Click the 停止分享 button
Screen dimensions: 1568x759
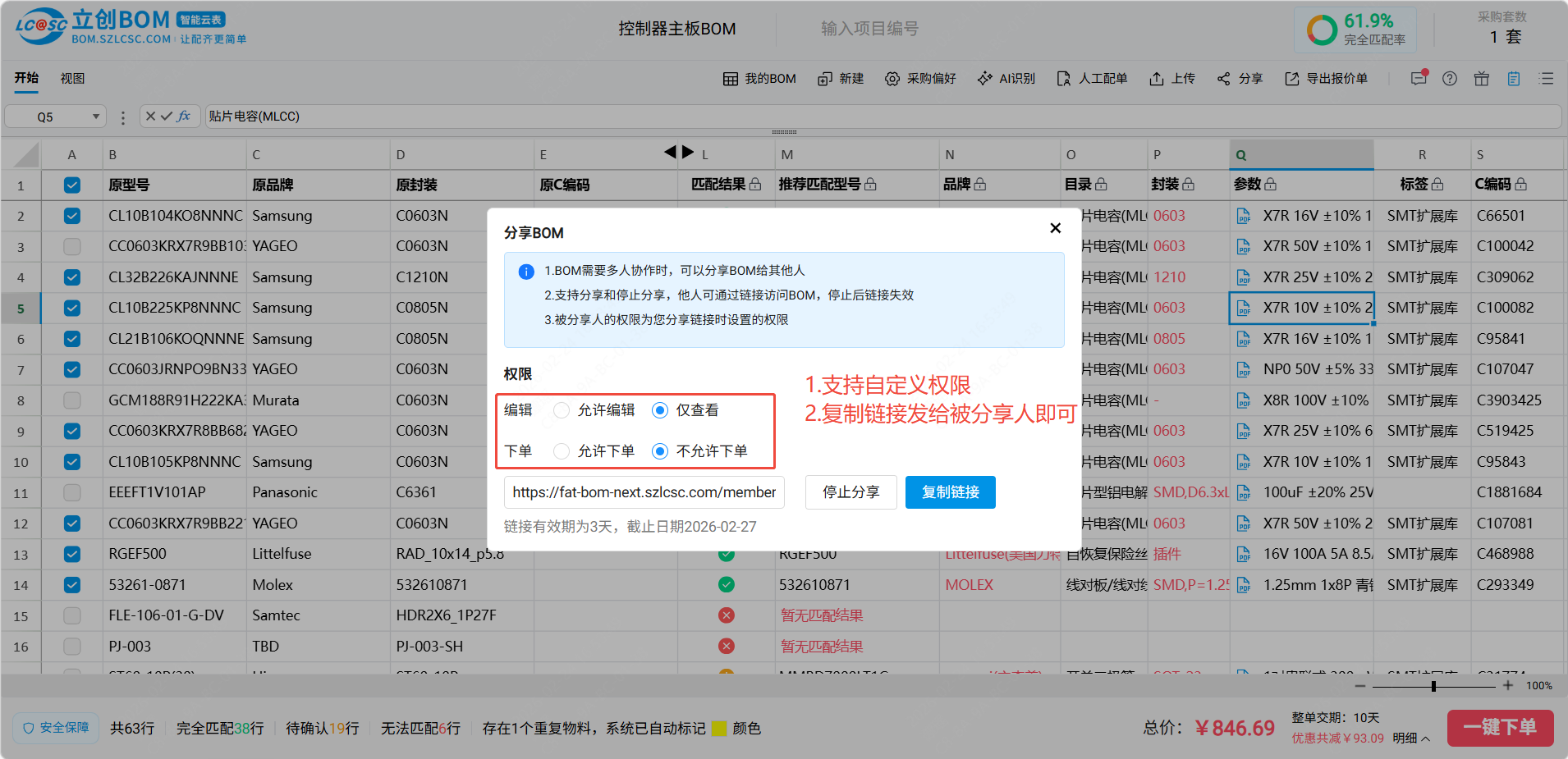point(850,492)
